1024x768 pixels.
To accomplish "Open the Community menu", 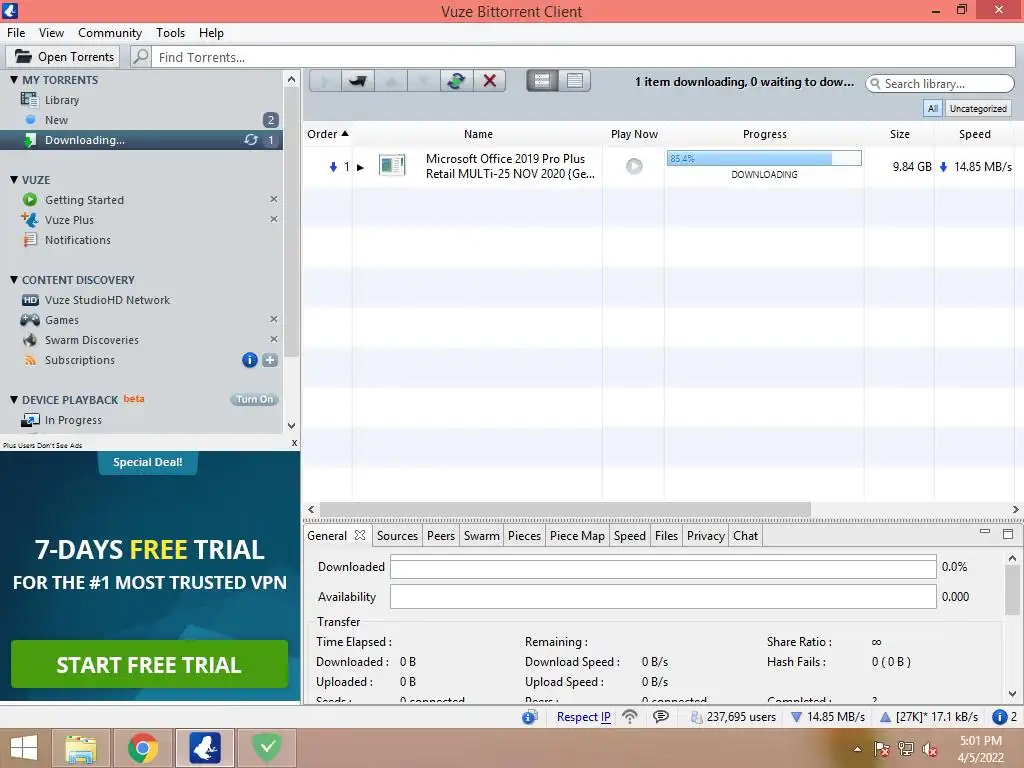I will click(x=110, y=33).
